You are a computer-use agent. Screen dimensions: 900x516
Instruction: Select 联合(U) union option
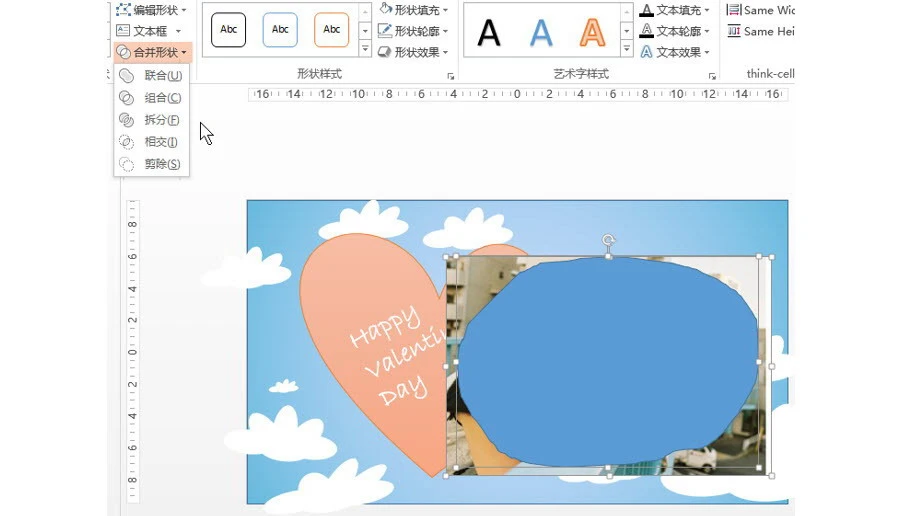(152, 75)
